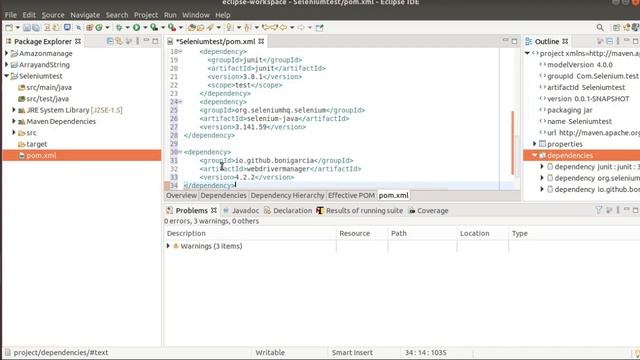This screenshot has width=640, height=360.
Task: Open the Declaration view tab
Action: pos(288,211)
